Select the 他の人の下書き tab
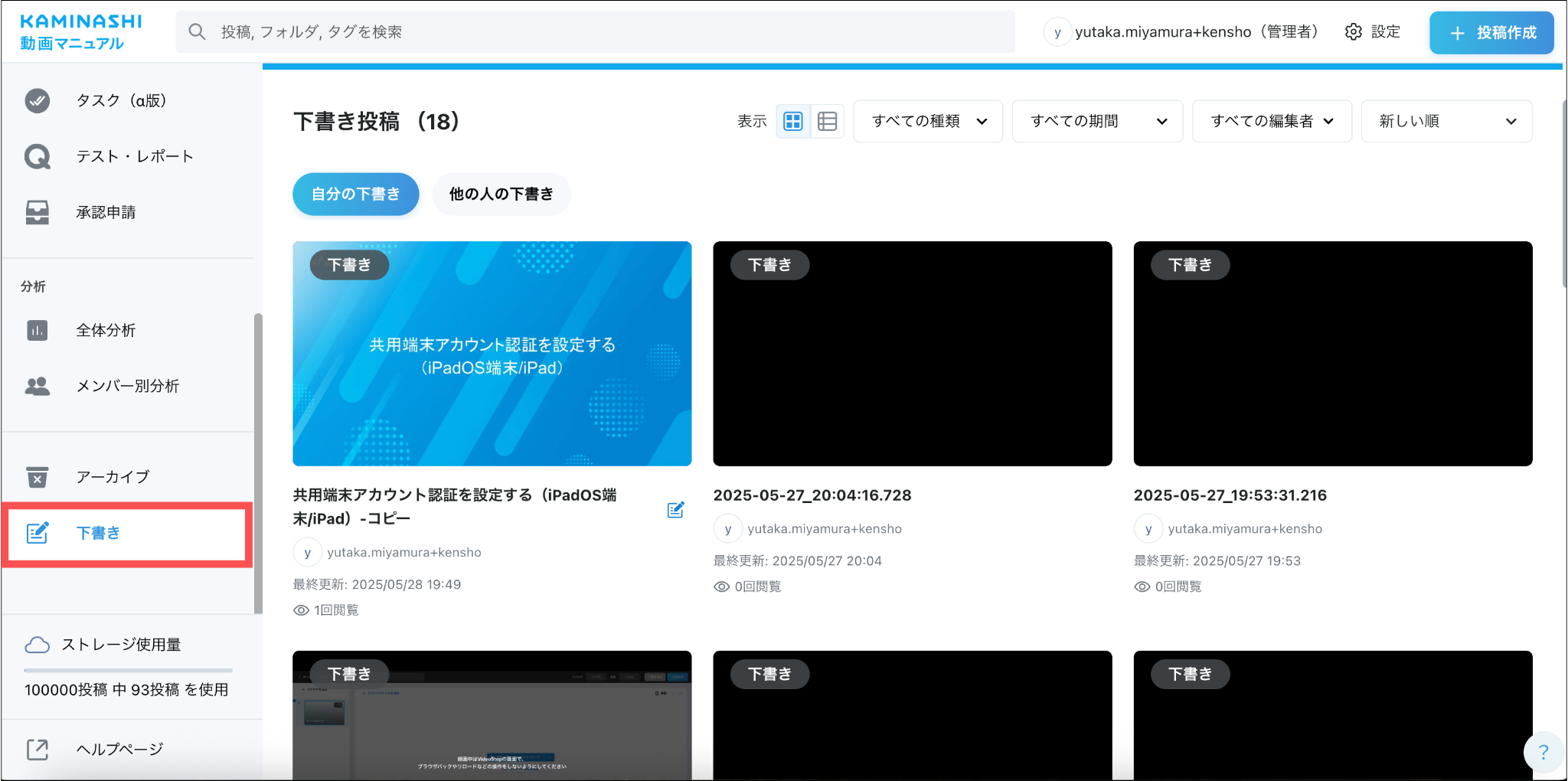The image size is (1568, 781). (x=501, y=194)
